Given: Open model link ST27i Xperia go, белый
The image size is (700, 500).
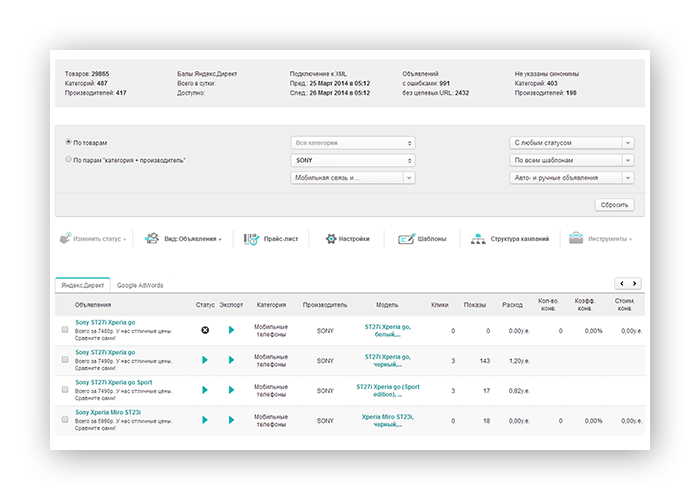Looking at the screenshot, I should point(388,331).
